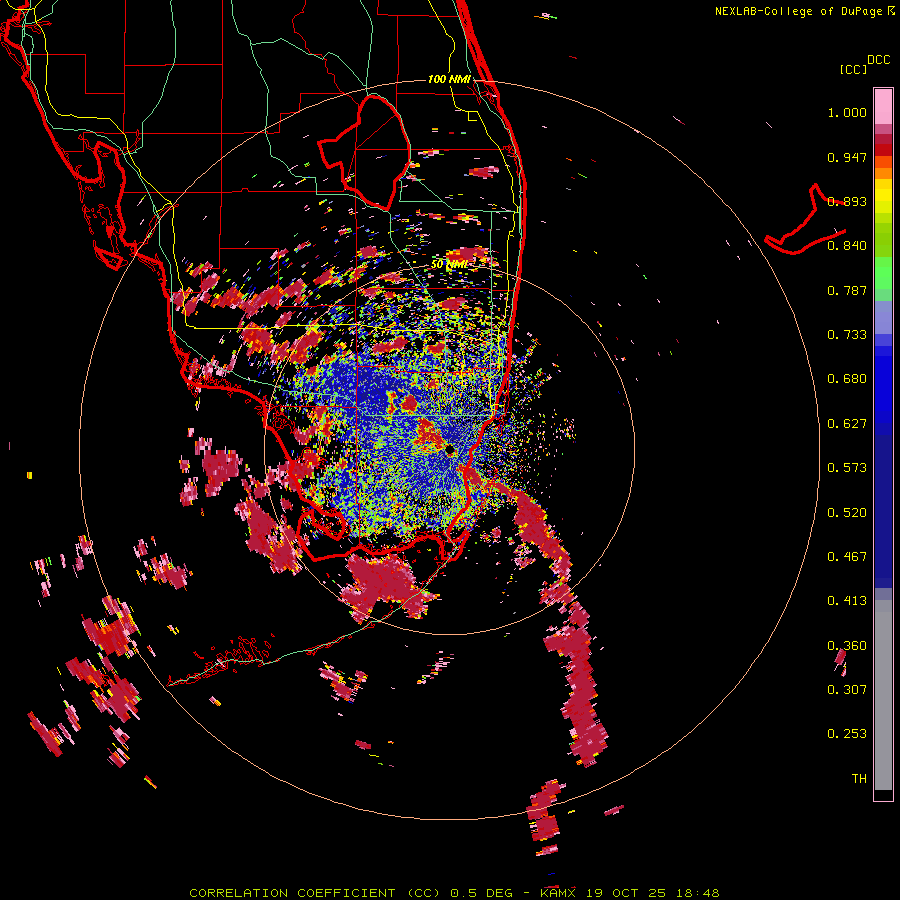The width and height of the screenshot is (900, 900).
Task: Select the 0.627 legend value
Action: pos(847,424)
